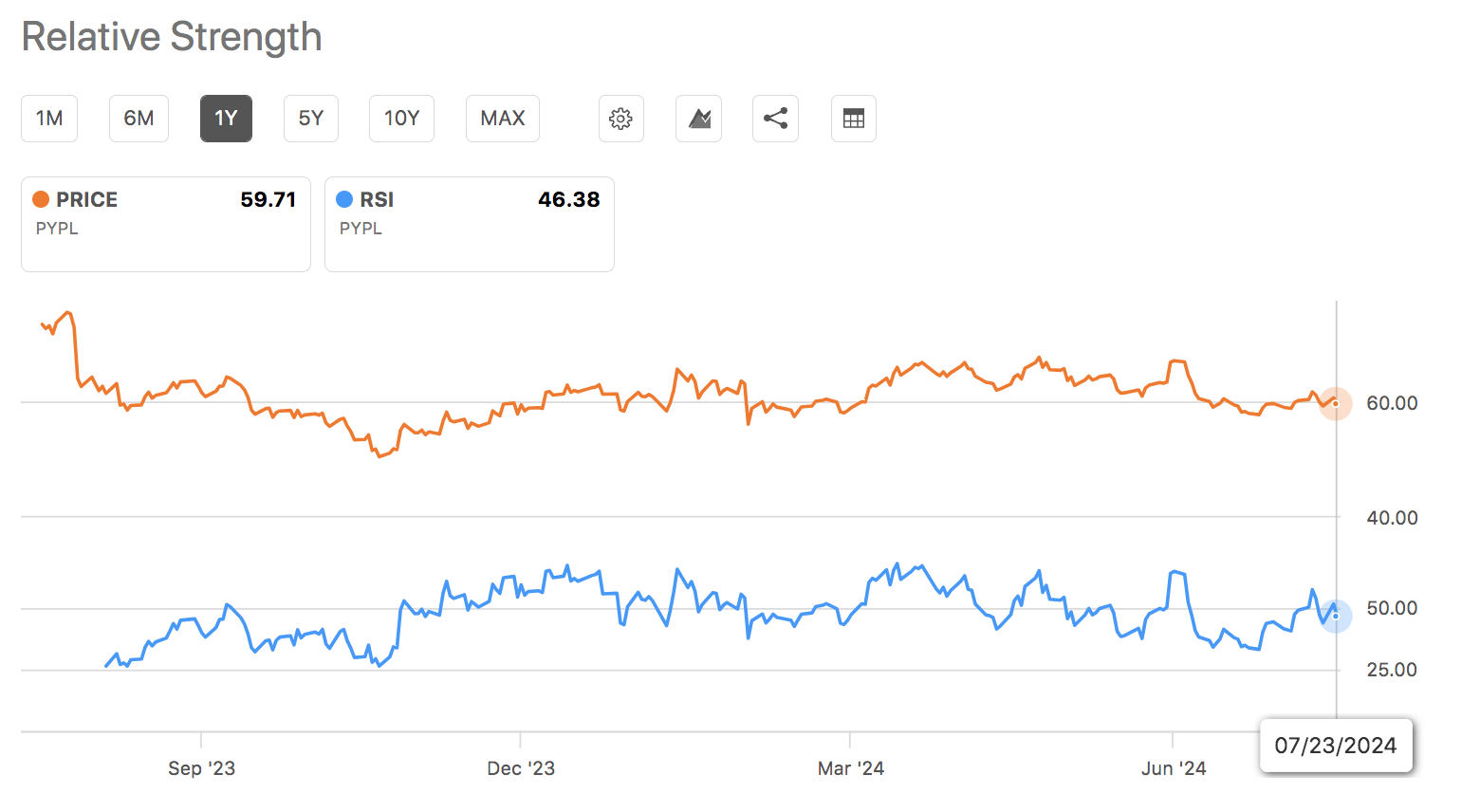Click the mountain chart type icon
Viewport: 1480px width, 812px height.
699,119
